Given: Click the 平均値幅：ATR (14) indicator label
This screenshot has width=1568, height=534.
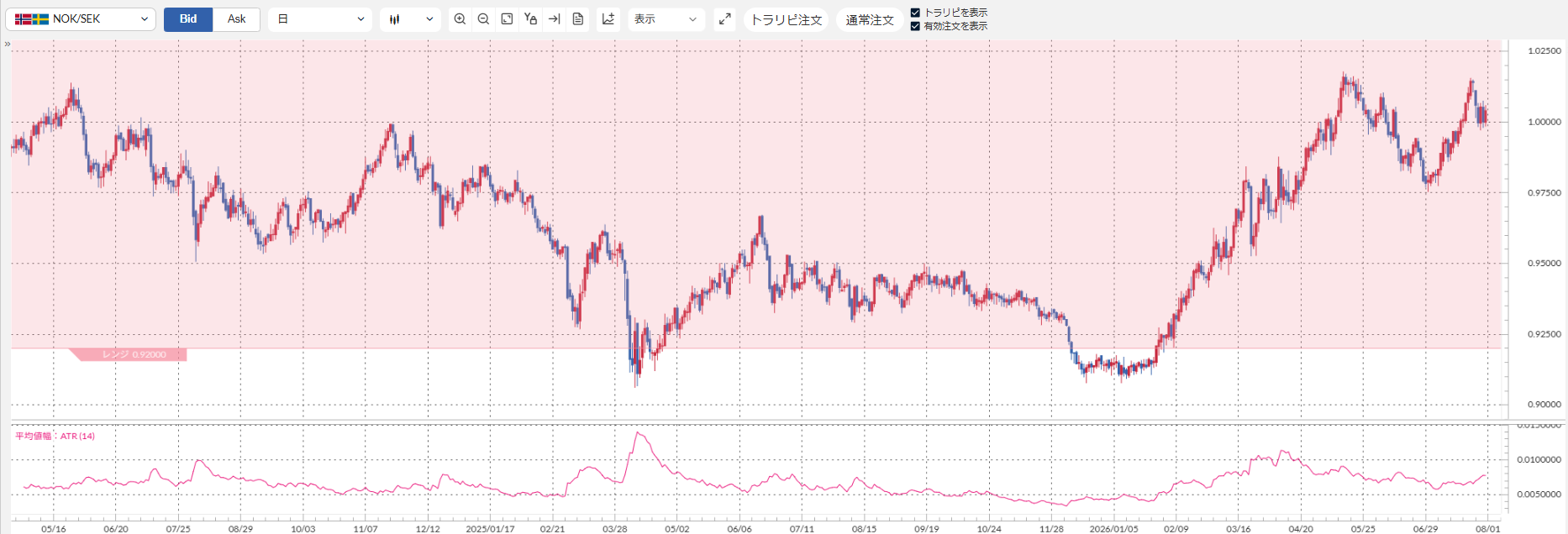Looking at the screenshot, I should tap(55, 436).
